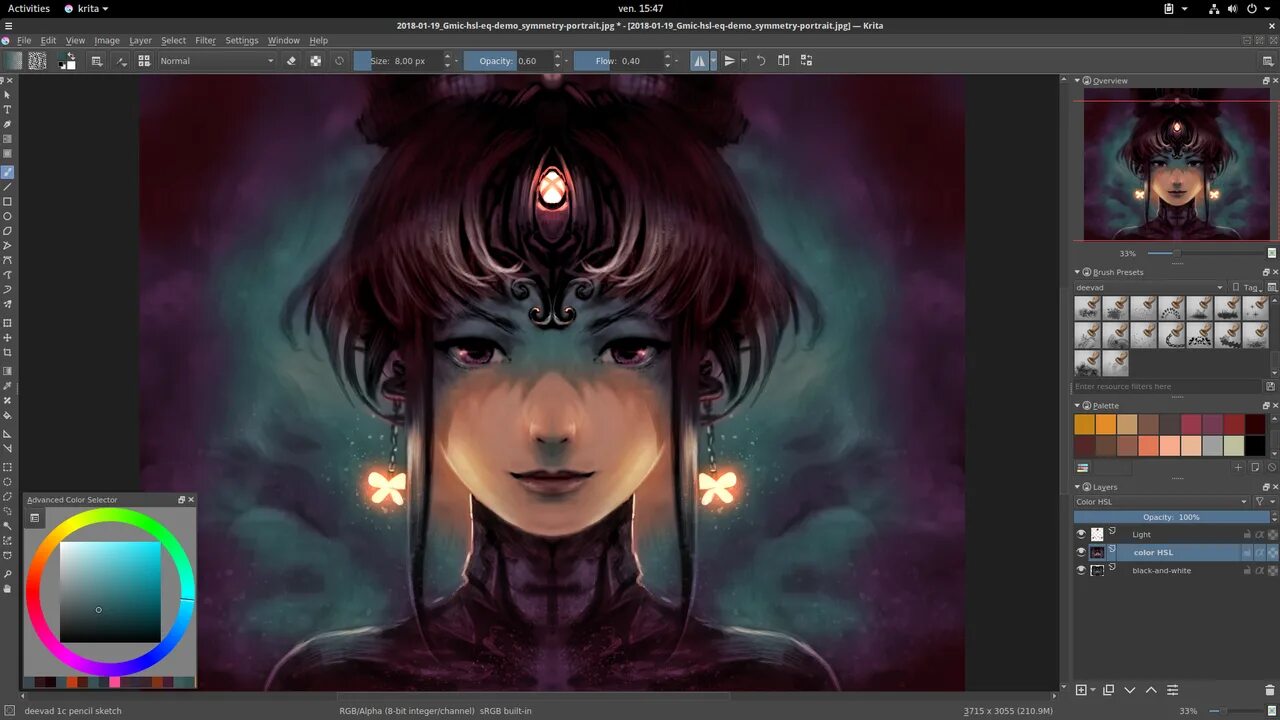Select the Line tool
The width and height of the screenshot is (1280, 720).
point(7,187)
